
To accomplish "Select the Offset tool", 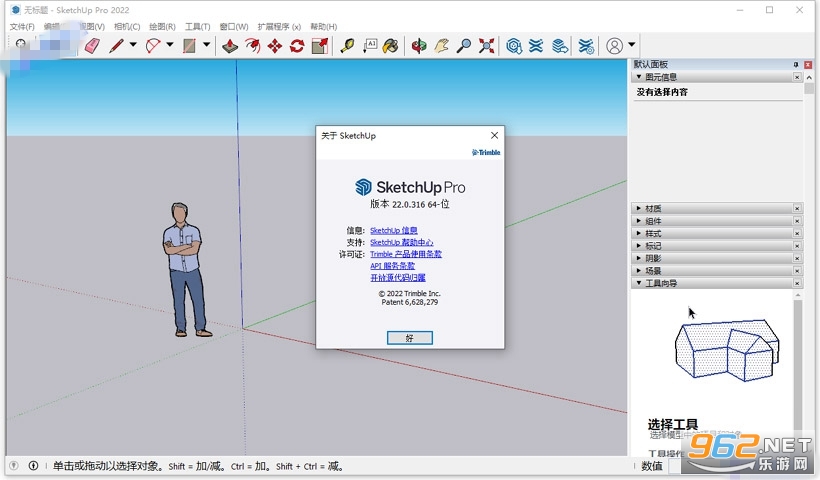I will click(x=253, y=46).
